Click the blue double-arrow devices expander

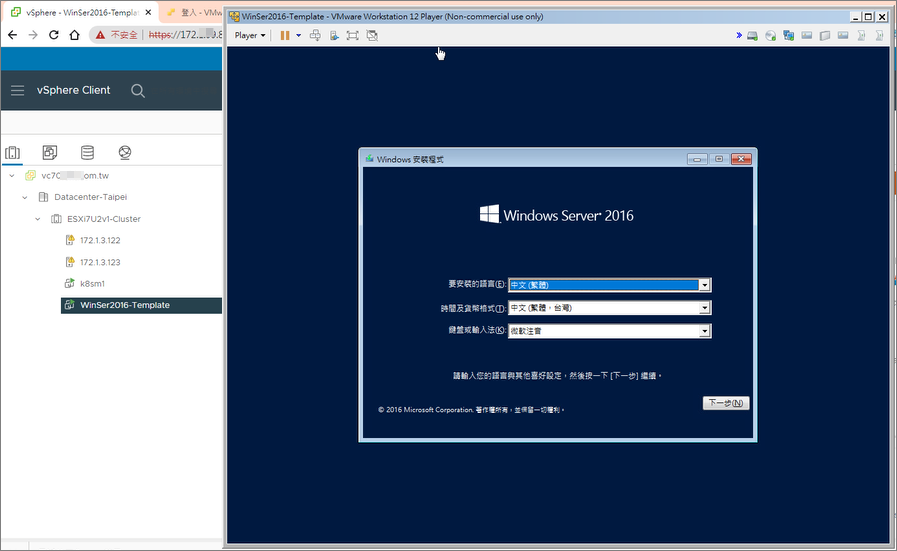click(739, 35)
